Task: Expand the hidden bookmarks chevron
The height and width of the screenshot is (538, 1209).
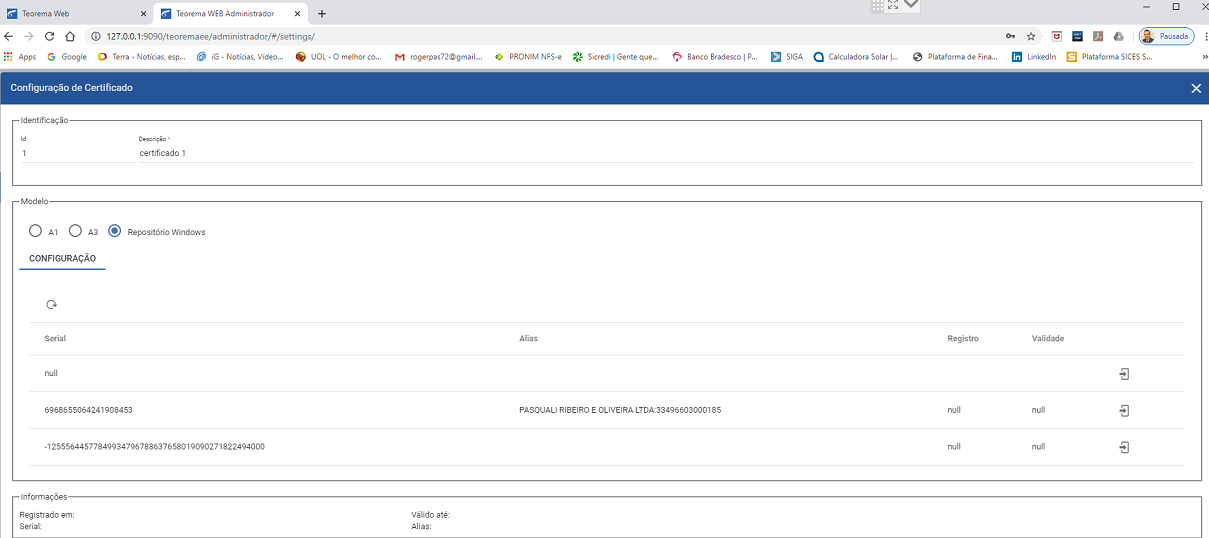Action: point(1204,57)
